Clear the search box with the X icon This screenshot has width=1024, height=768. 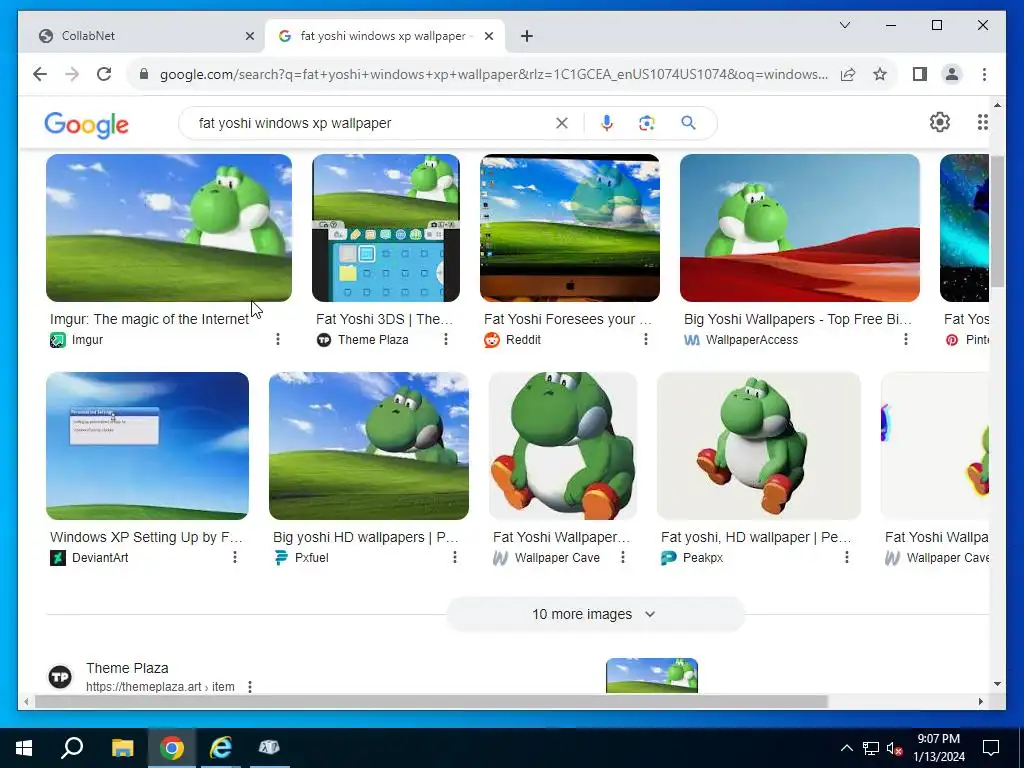tap(562, 123)
